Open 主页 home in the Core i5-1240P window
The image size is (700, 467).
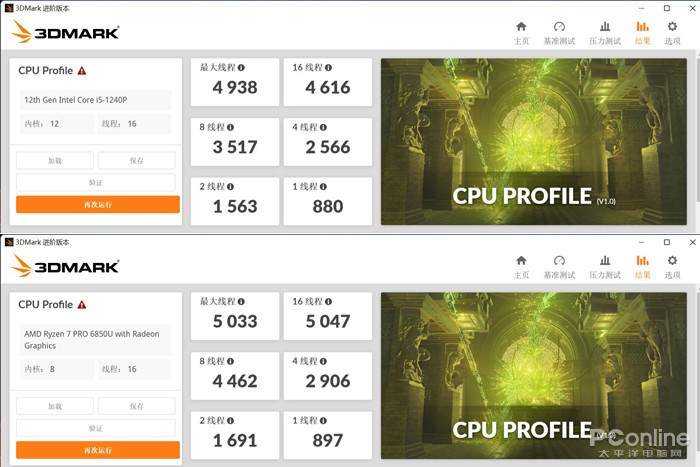(x=521, y=32)
